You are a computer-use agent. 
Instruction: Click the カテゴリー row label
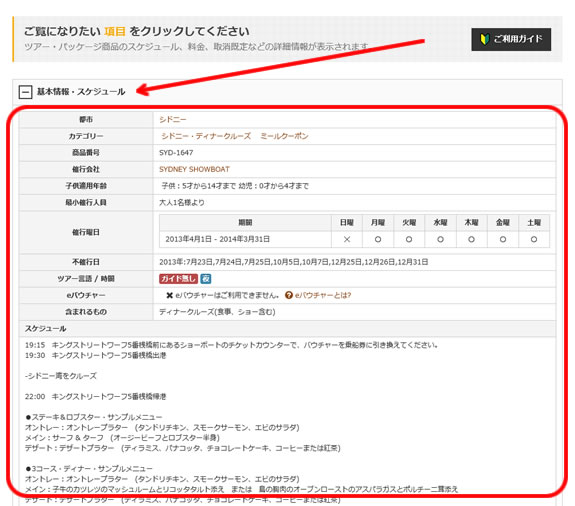[x=86, y=136]
